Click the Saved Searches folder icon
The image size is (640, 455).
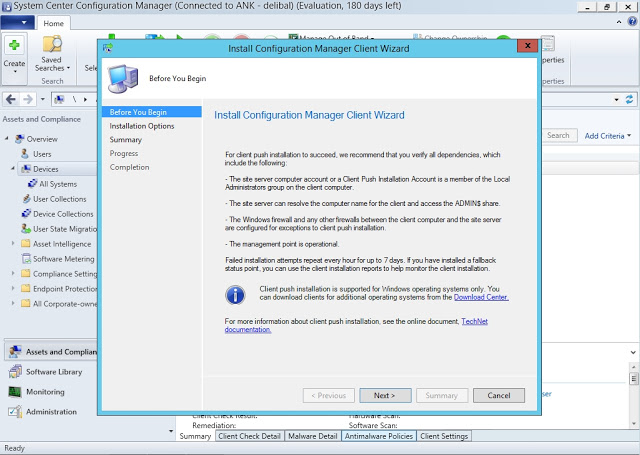coord(51,45)
